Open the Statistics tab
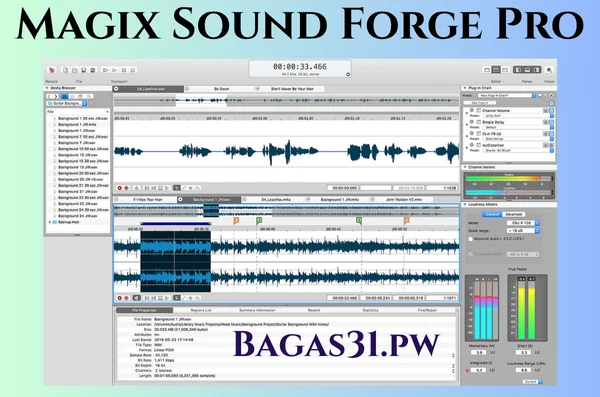 click(370, 310)
